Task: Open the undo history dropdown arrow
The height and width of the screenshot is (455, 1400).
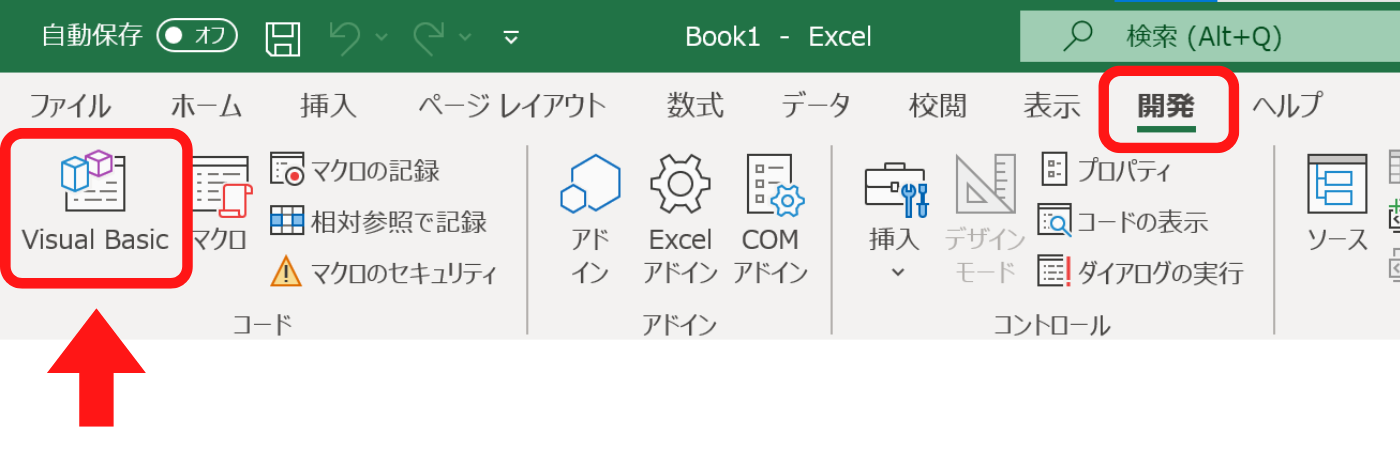Action: coord(382,38)
